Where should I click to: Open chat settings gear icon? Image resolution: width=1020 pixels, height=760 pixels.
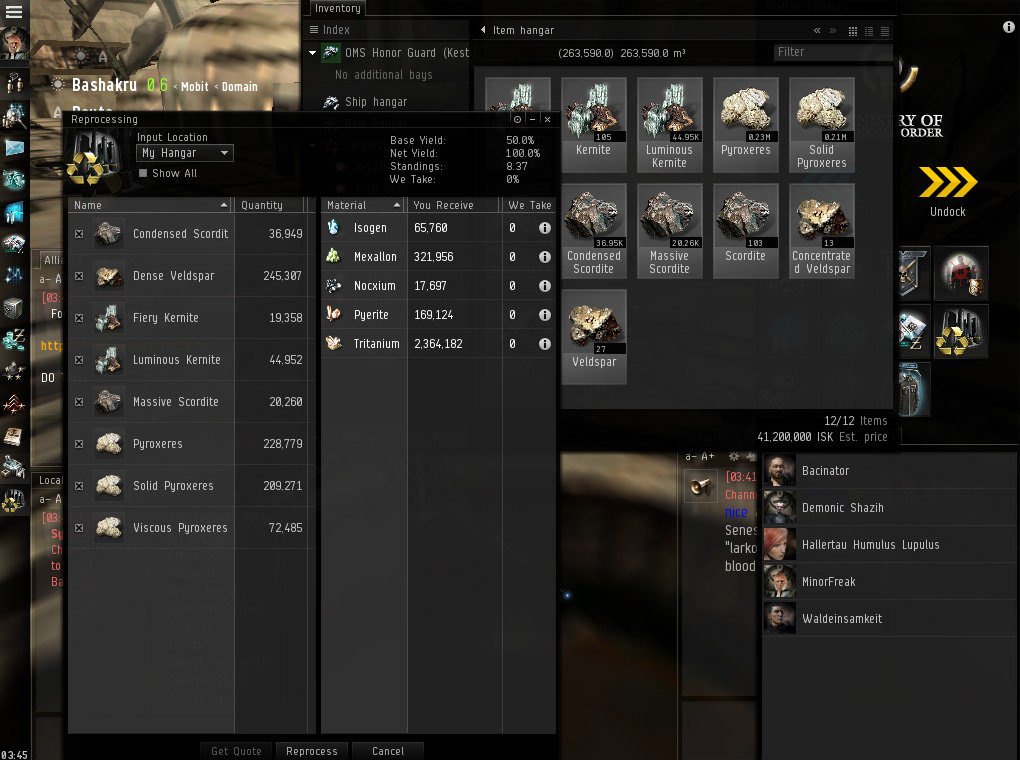click(x=734, y=457)
